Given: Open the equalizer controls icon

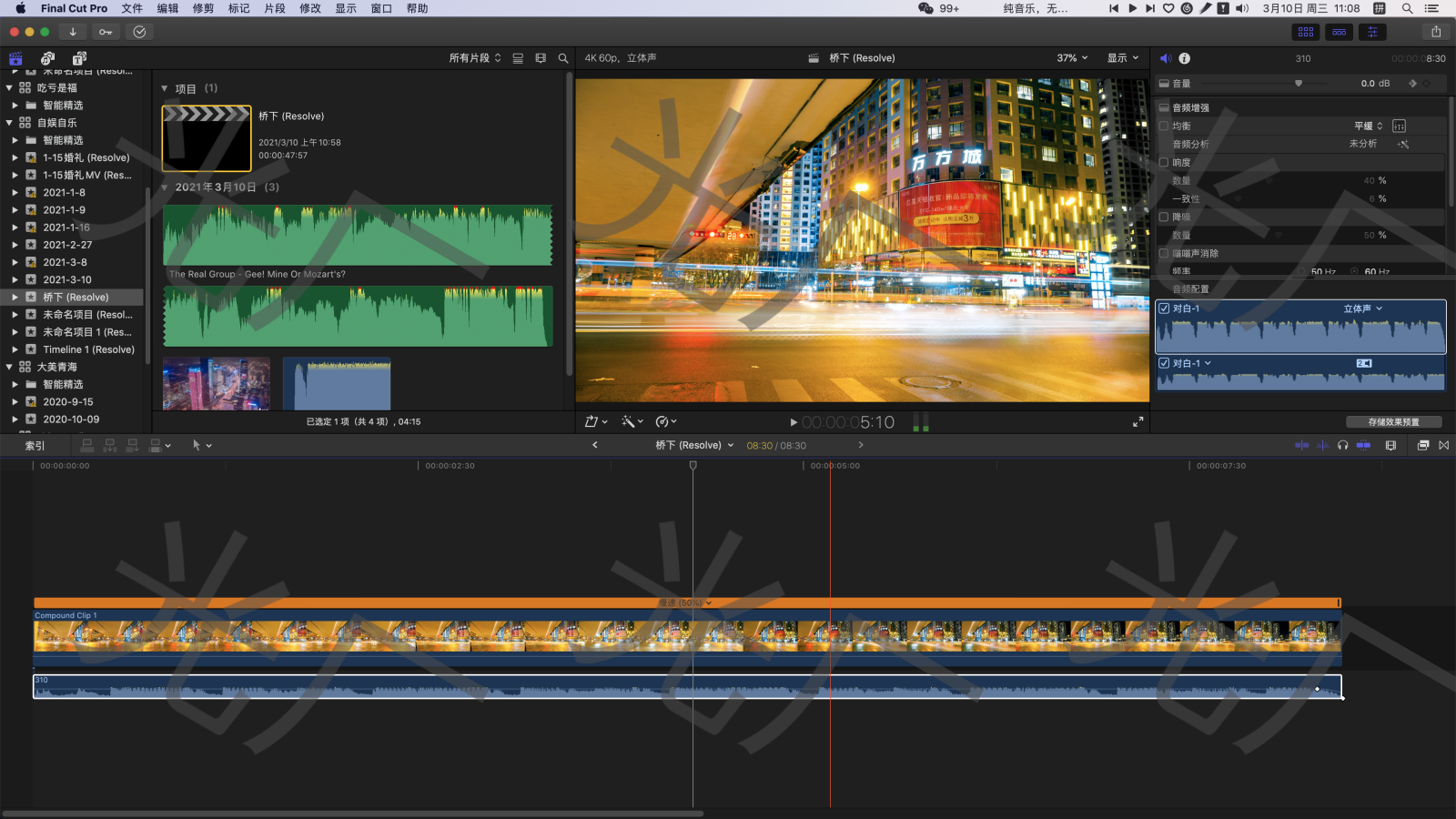Looking at the screenshot, I should [1399, 126].
